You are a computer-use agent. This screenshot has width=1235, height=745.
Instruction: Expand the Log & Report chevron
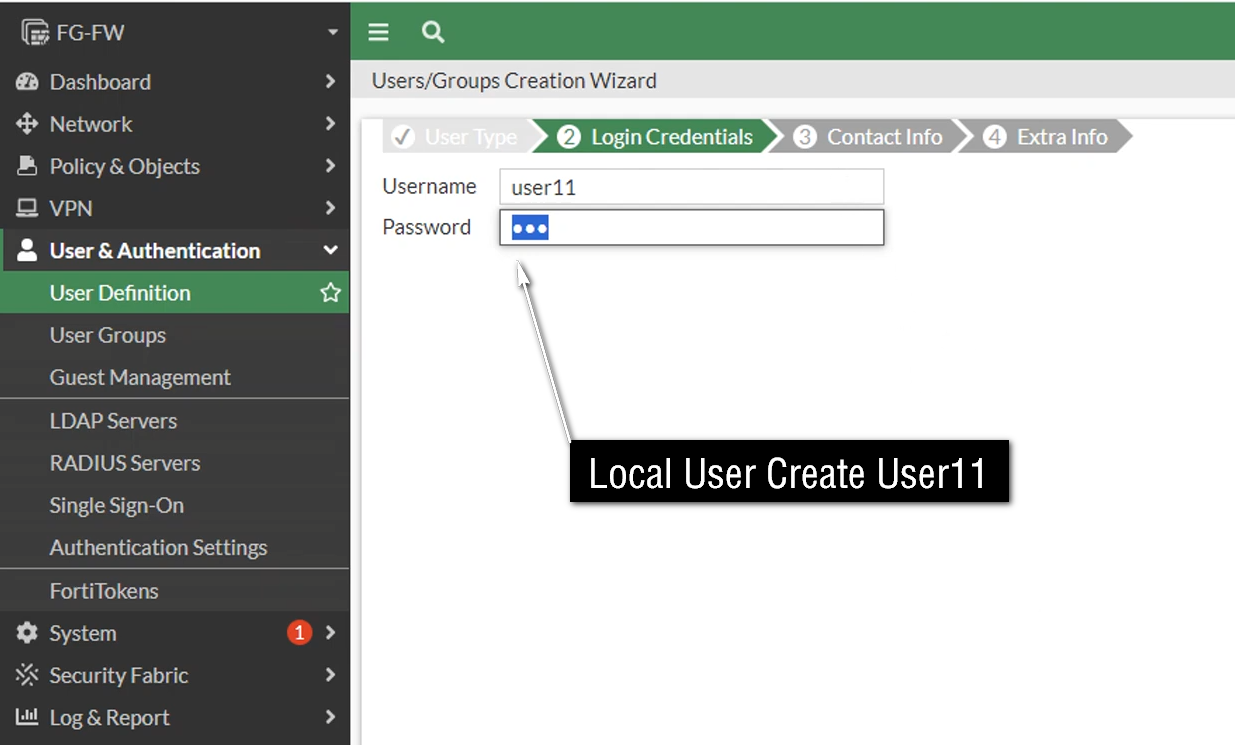click(x=330, y=717)
